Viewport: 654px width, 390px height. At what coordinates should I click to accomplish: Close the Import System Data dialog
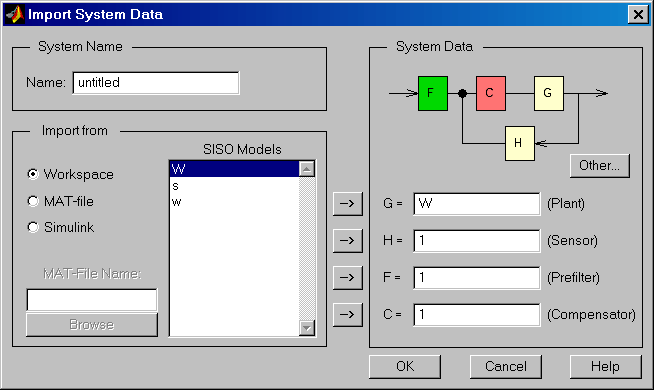pyautogui.click(x=638, y=15)
